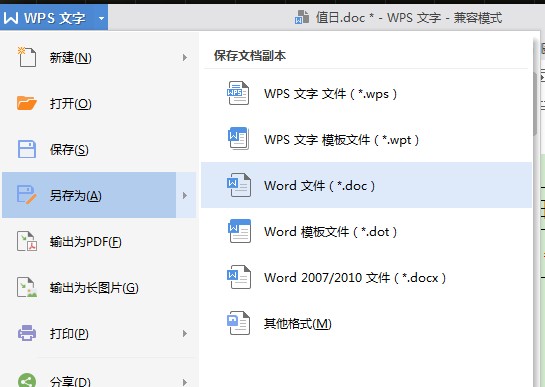Screen dimensions: 545x387
Task: Open the WPS 文字 dropdown arrow
Action: pyautogui.click(x=101, y=18)
